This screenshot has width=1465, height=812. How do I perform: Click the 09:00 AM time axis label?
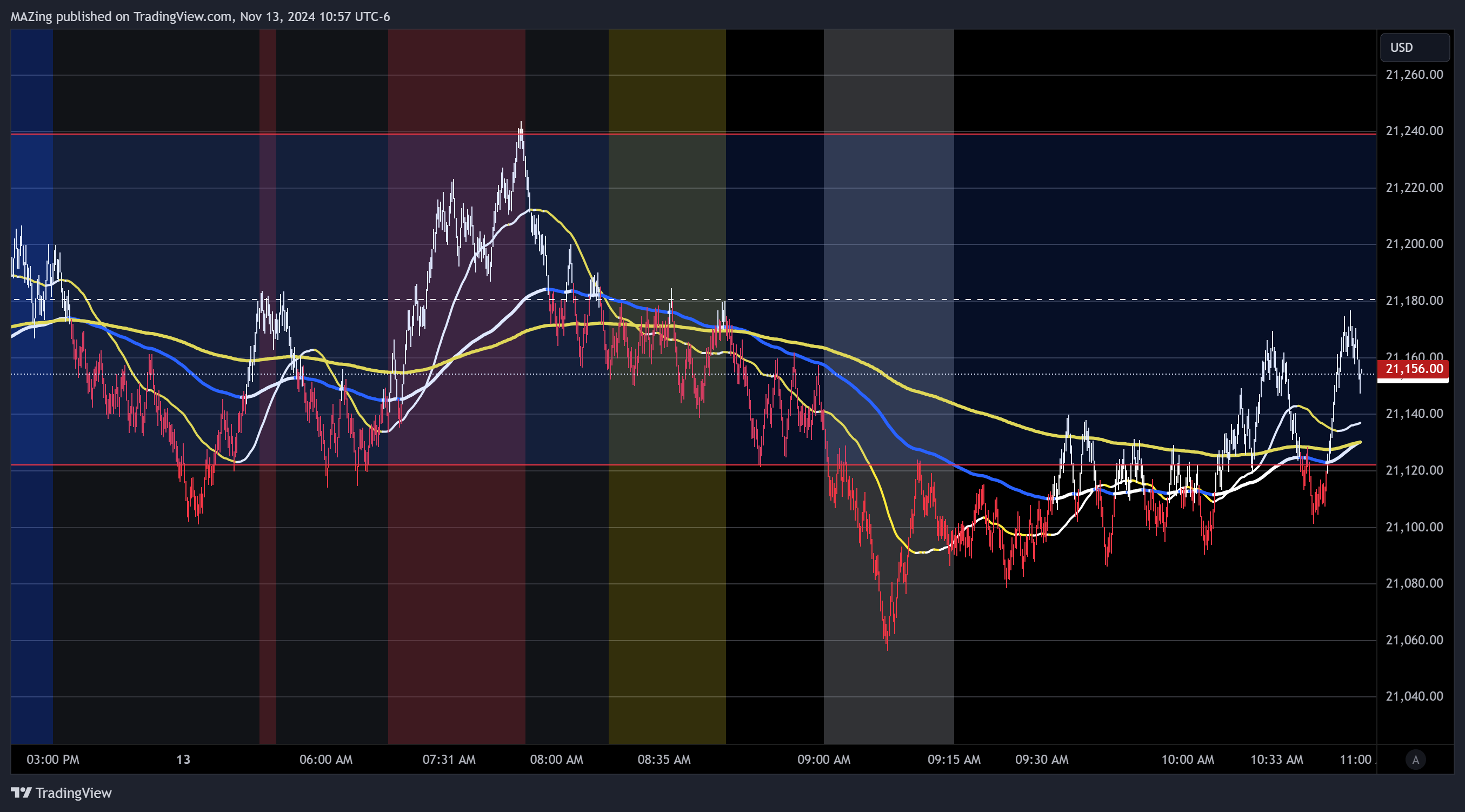click(x=823, y=760)
